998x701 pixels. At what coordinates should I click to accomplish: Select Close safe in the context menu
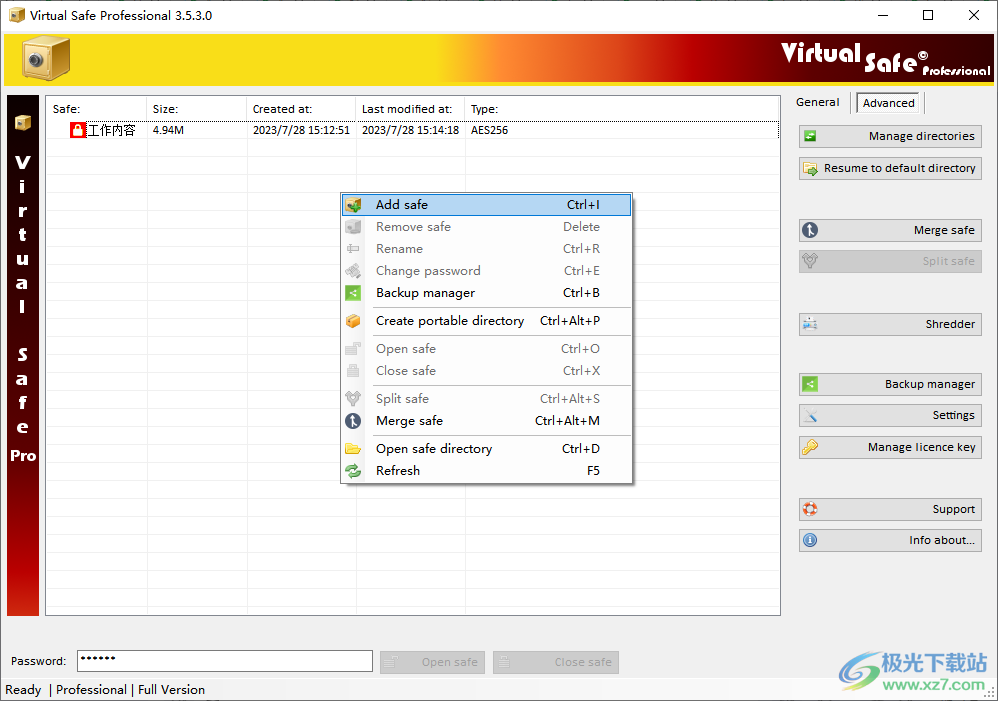tap(487, 371)
